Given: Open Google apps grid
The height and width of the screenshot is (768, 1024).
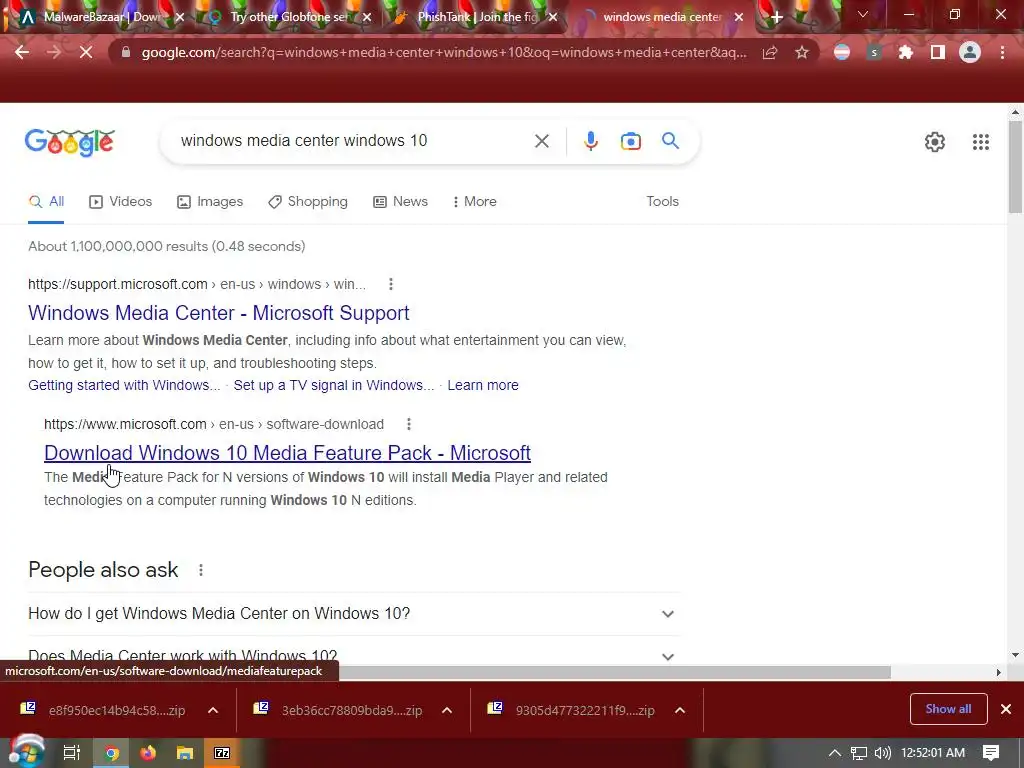Looking at the screenshot, I should tap(980, 142).
